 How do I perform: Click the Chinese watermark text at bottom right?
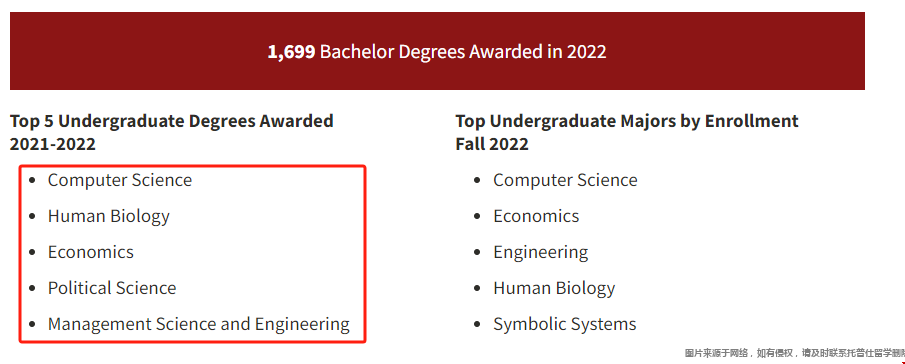click(794, 352)
